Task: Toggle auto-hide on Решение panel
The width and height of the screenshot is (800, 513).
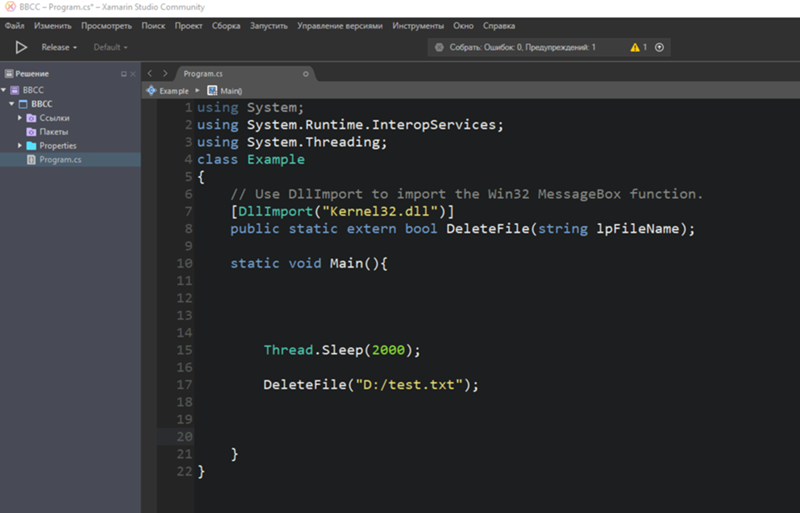Action: pos(123,74)
